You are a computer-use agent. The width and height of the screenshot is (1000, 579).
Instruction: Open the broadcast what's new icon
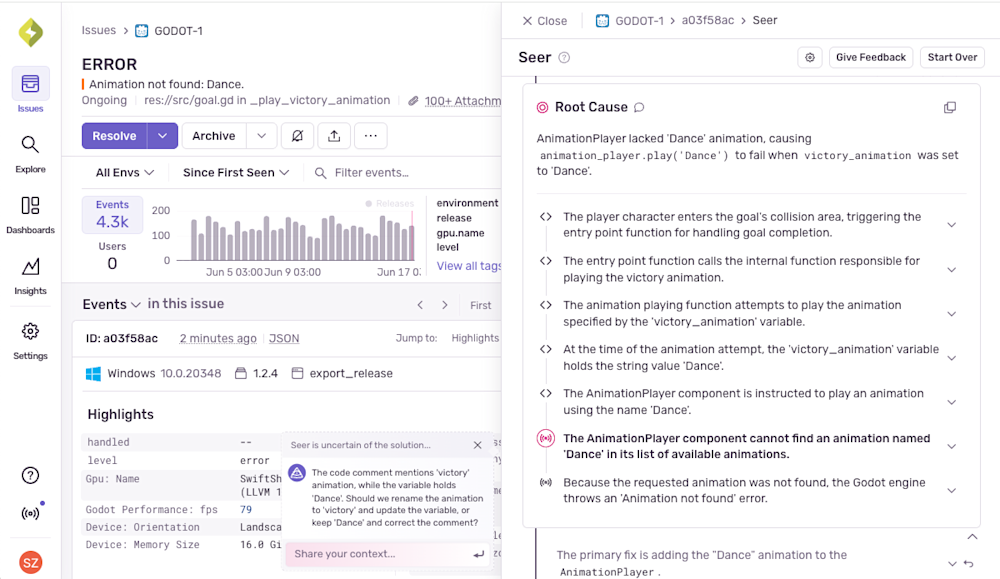(31, 513)
